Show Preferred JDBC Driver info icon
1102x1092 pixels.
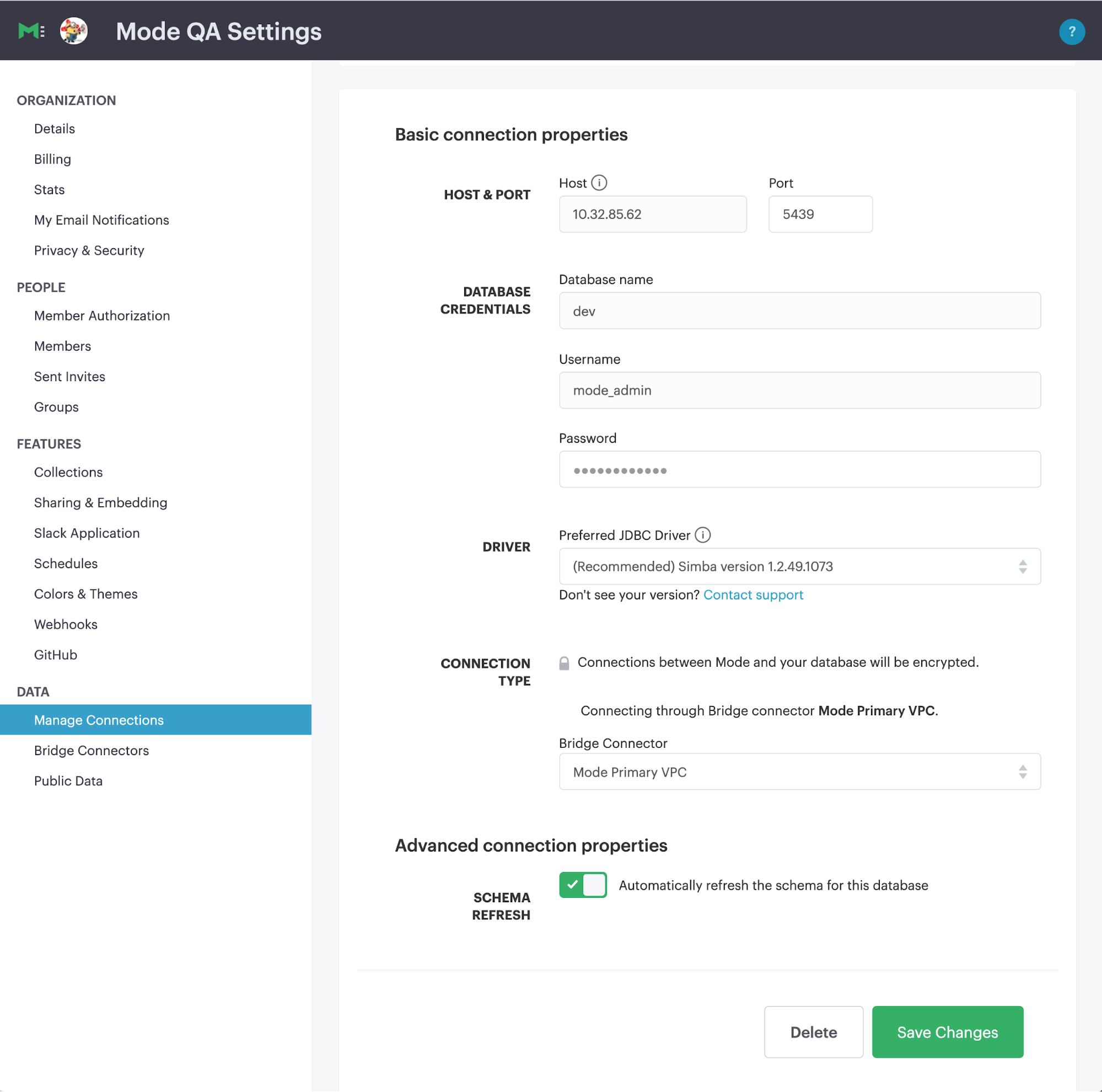tap(703, 534)
